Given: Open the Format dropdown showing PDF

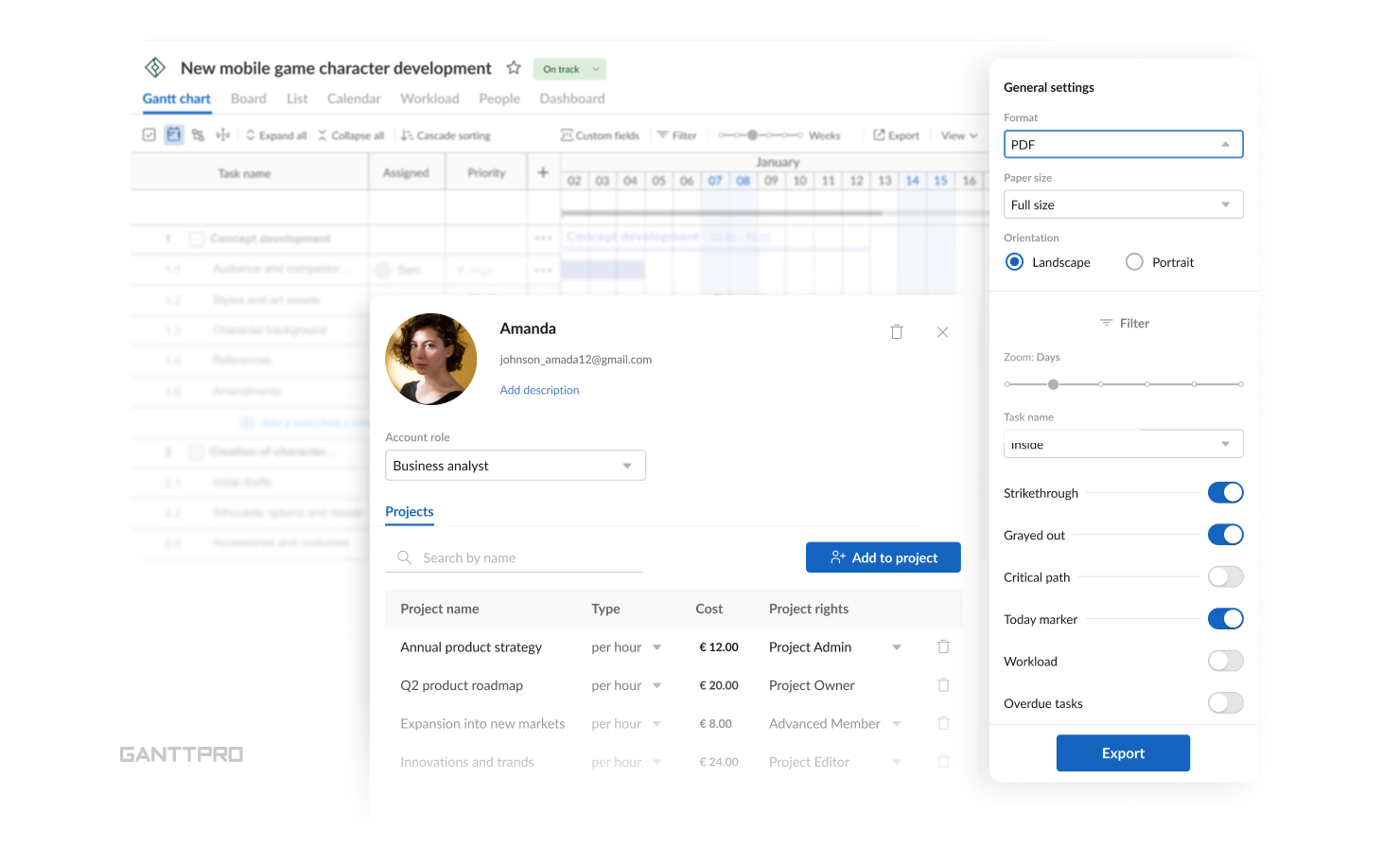Looking at the screenshot, I should point(1123,144).
